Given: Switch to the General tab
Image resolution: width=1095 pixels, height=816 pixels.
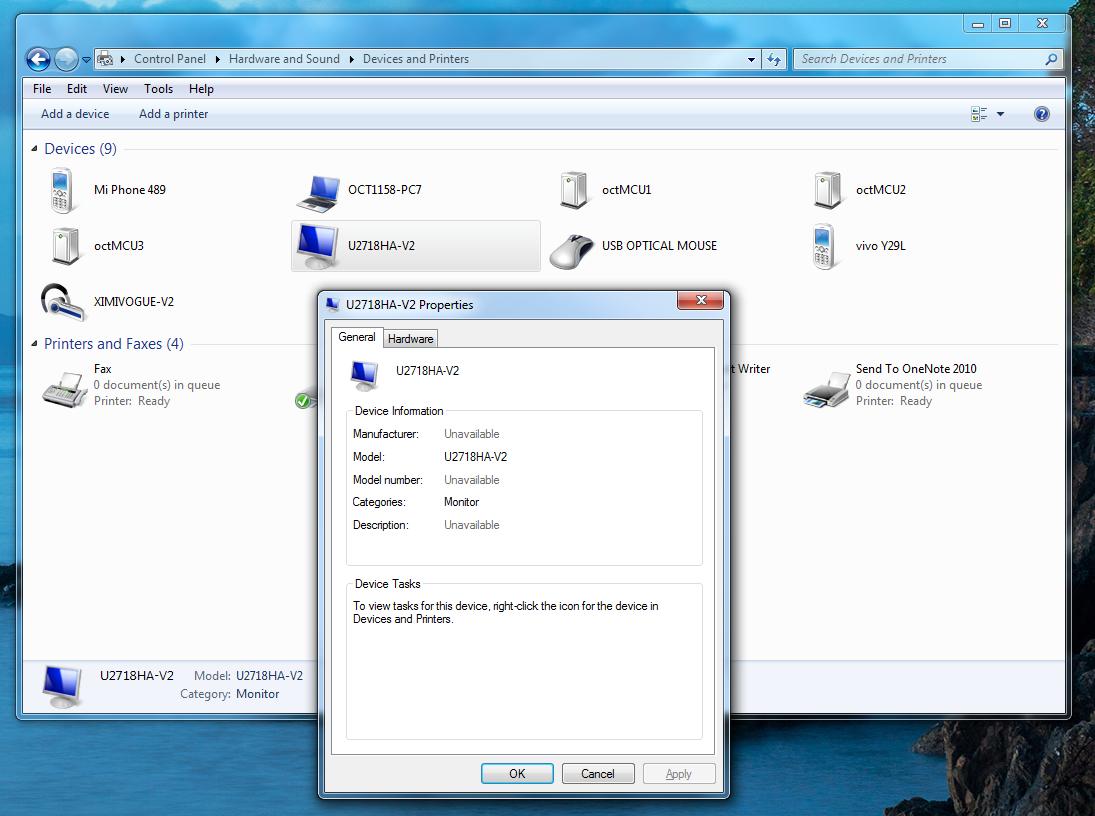Looking at the screenshot, I should click(357, 337).
